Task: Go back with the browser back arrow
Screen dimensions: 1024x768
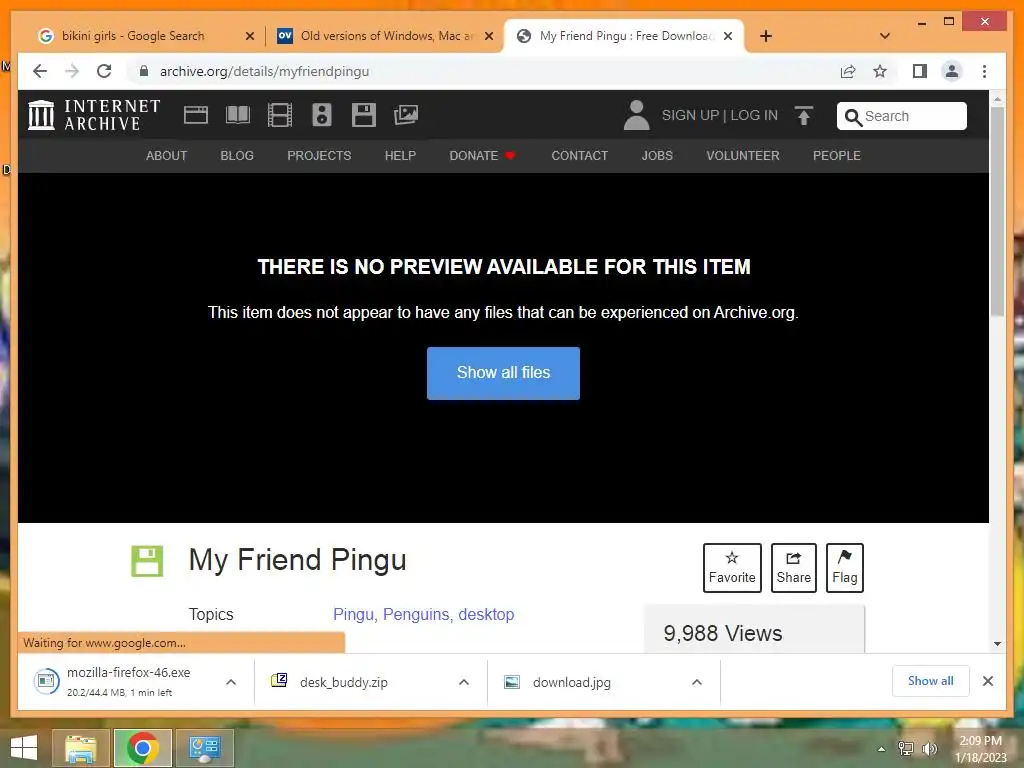Action: 40,71
